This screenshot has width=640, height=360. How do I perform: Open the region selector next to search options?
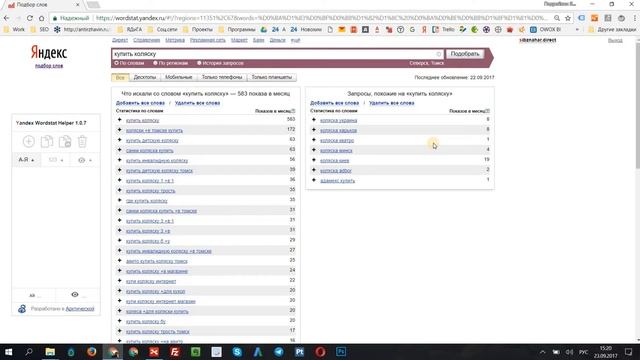426,63
